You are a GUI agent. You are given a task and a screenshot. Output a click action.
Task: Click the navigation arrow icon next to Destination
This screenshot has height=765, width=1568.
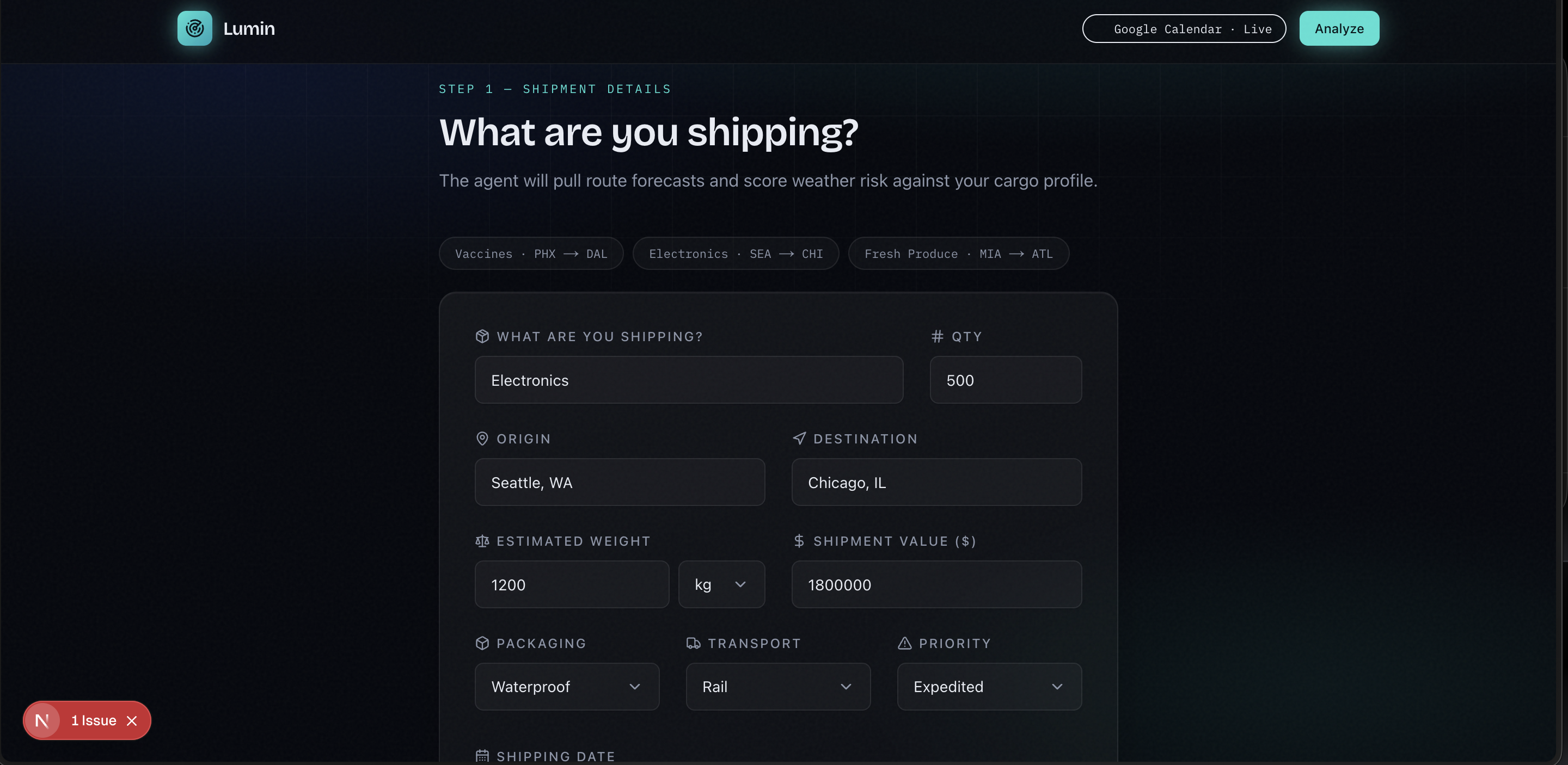(x=799, y=439)
